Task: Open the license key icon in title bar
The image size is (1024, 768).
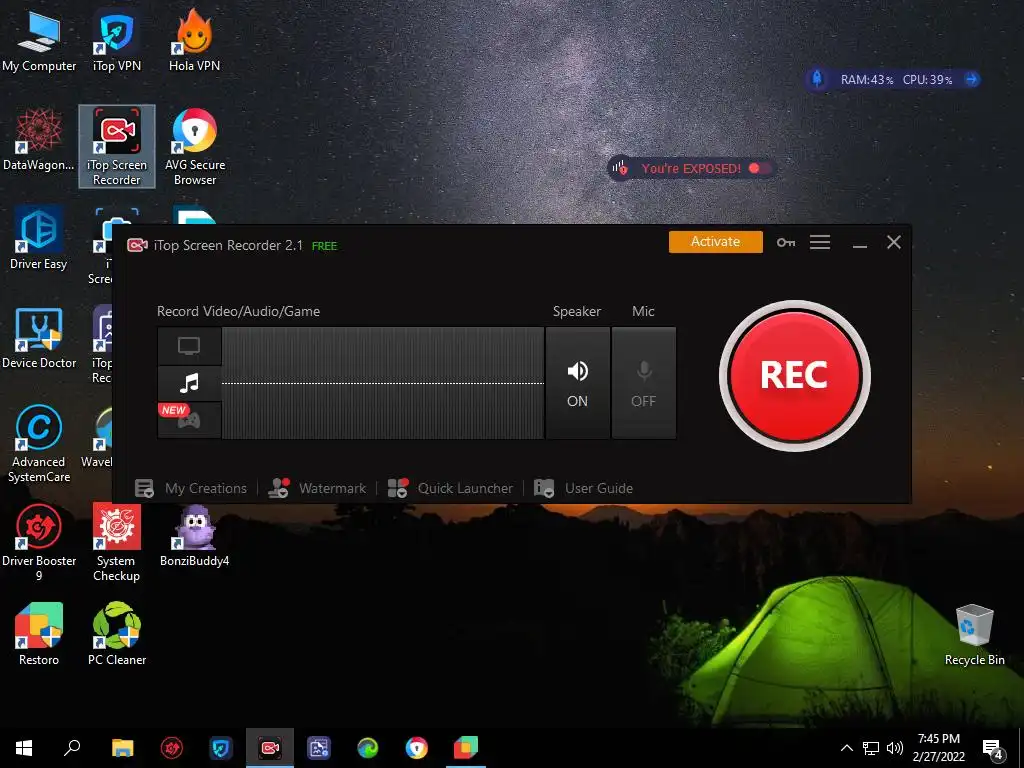Action: click(786, 242)
